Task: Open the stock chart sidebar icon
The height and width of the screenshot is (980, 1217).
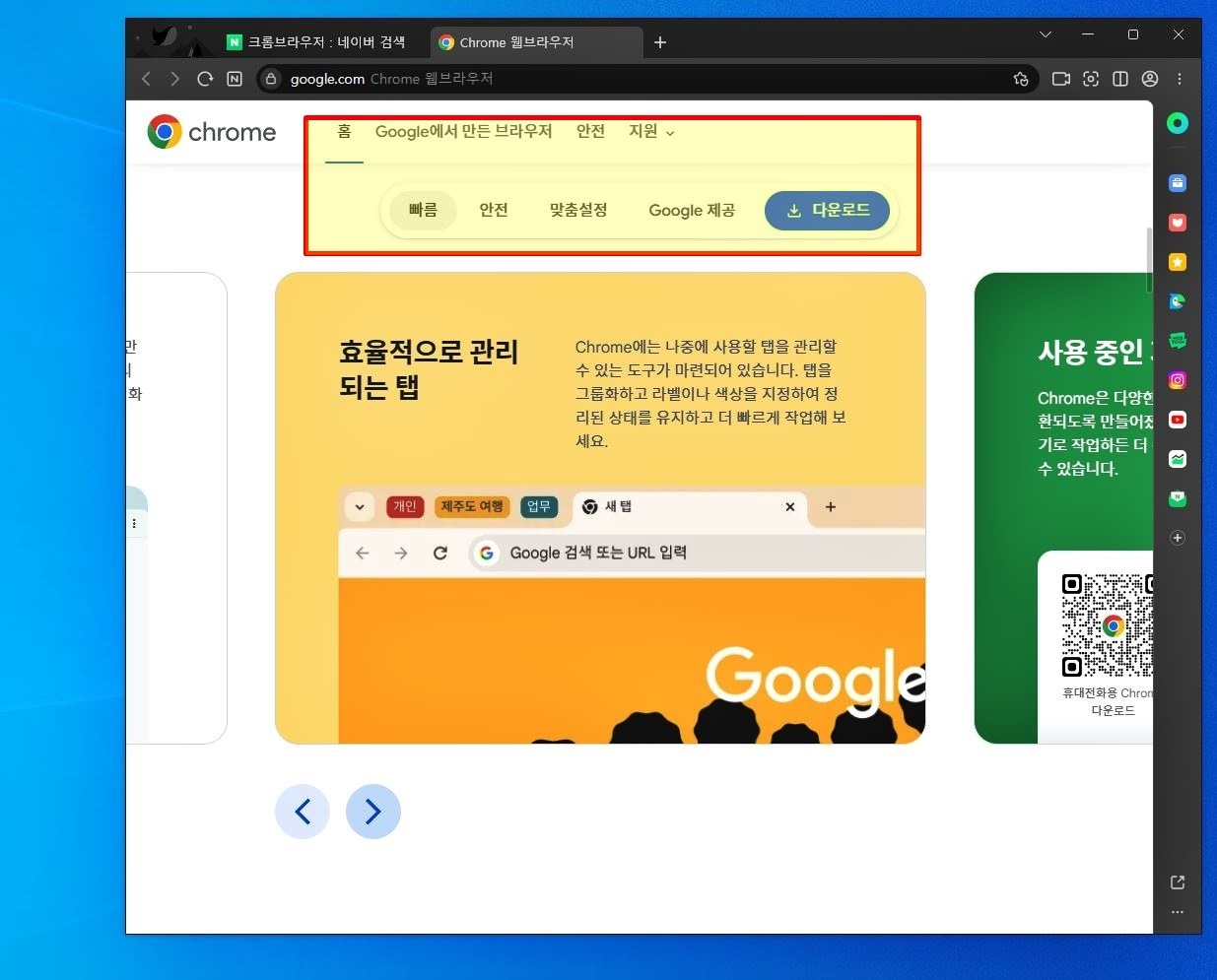Action: coord(1178,459)
